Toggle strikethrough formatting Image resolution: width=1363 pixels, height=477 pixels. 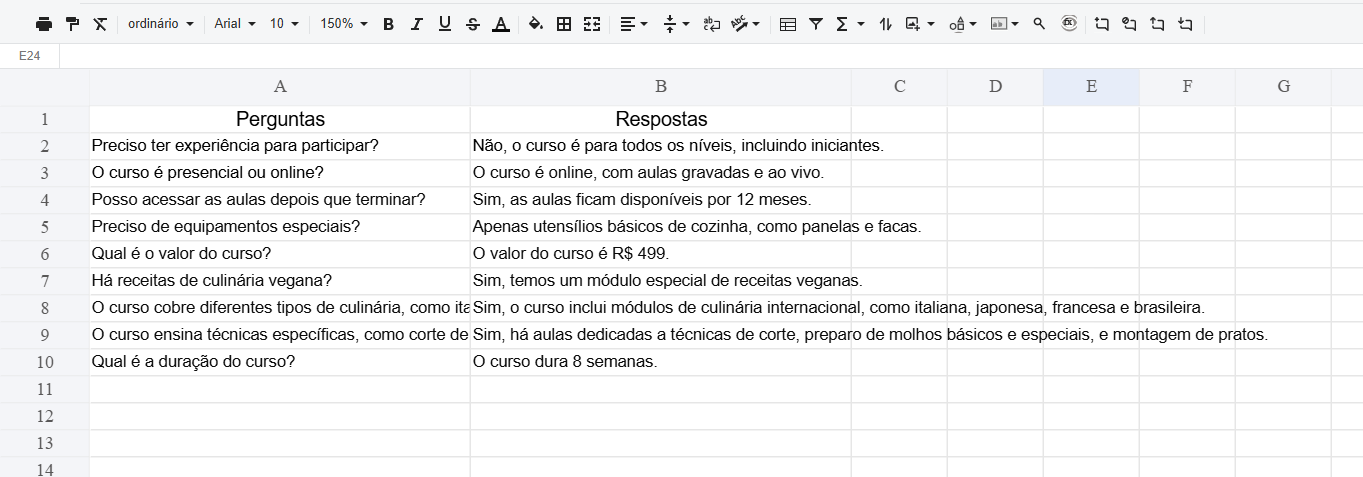472,23
